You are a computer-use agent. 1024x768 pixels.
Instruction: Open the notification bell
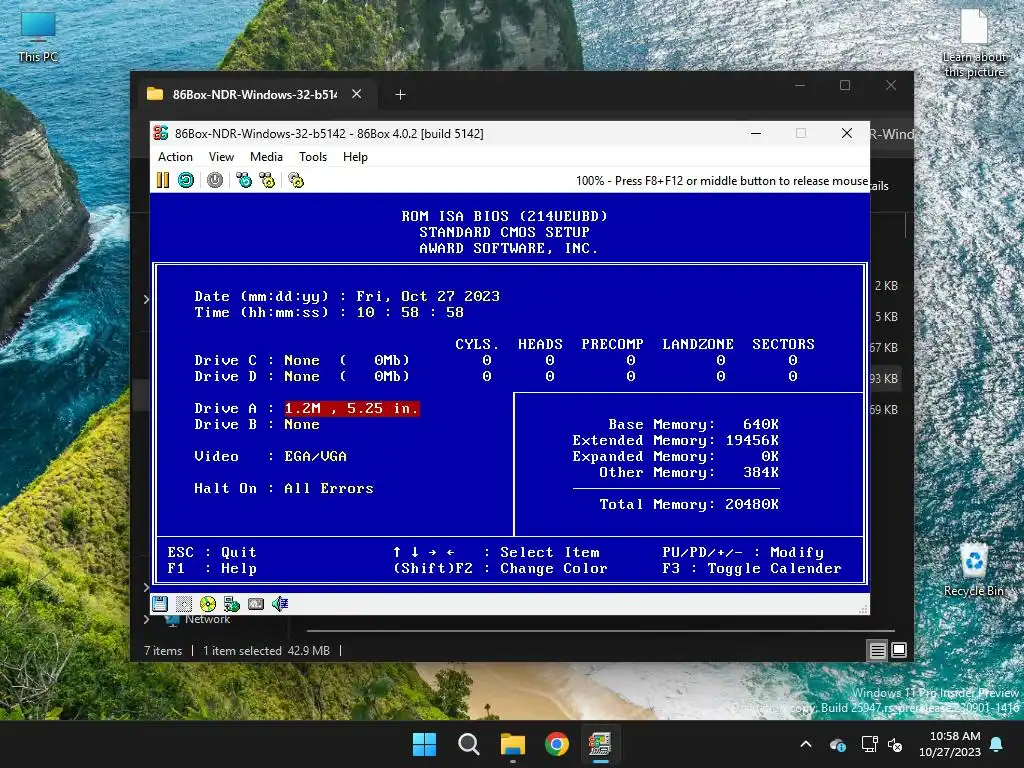(x=997, y=744)
